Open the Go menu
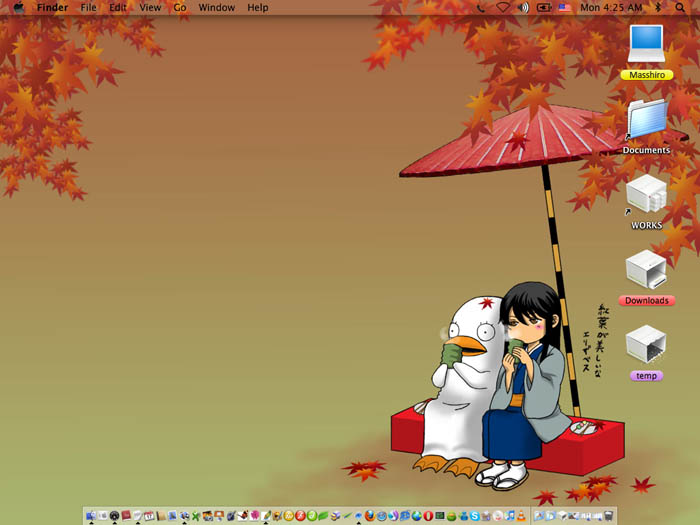The height and width of the screenshot is (525, 700). (x=180, y=8)
